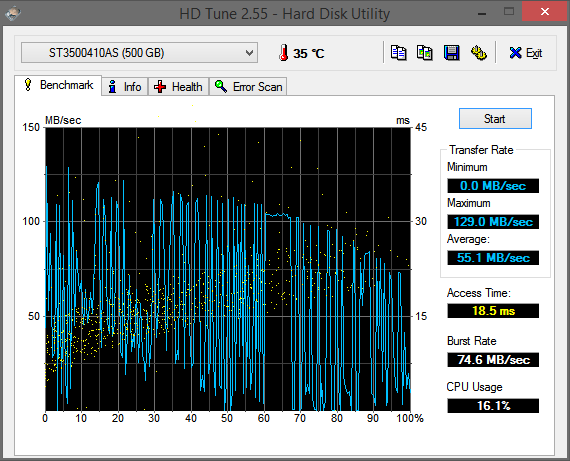The width and height of the screenshot is (570, 461).
Task: Click the copy screenshot to clipboard icon
Action: (x=425, y=53)
